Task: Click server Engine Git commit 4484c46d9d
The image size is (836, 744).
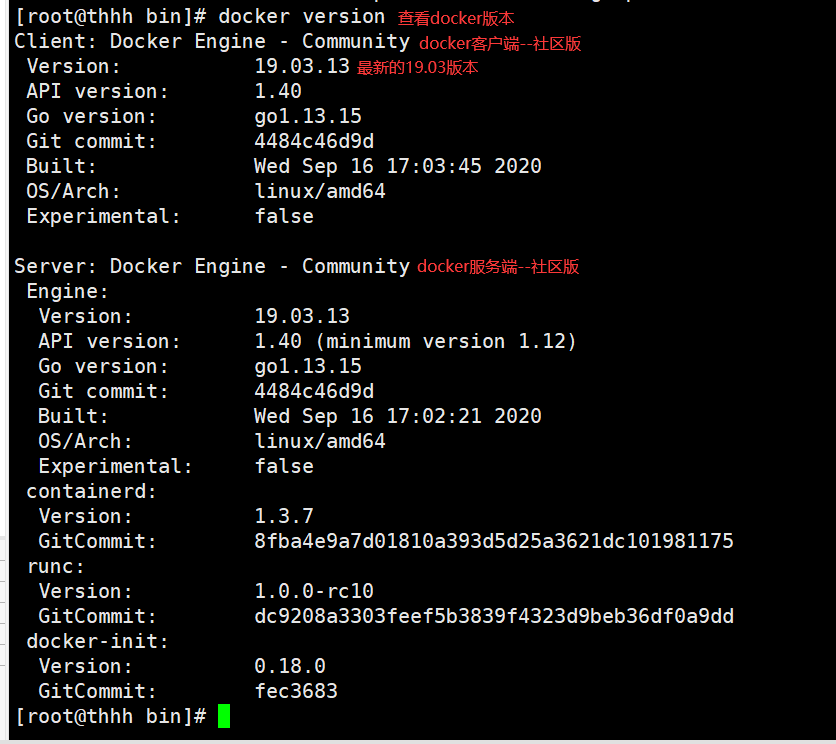Action: [314, 391]
